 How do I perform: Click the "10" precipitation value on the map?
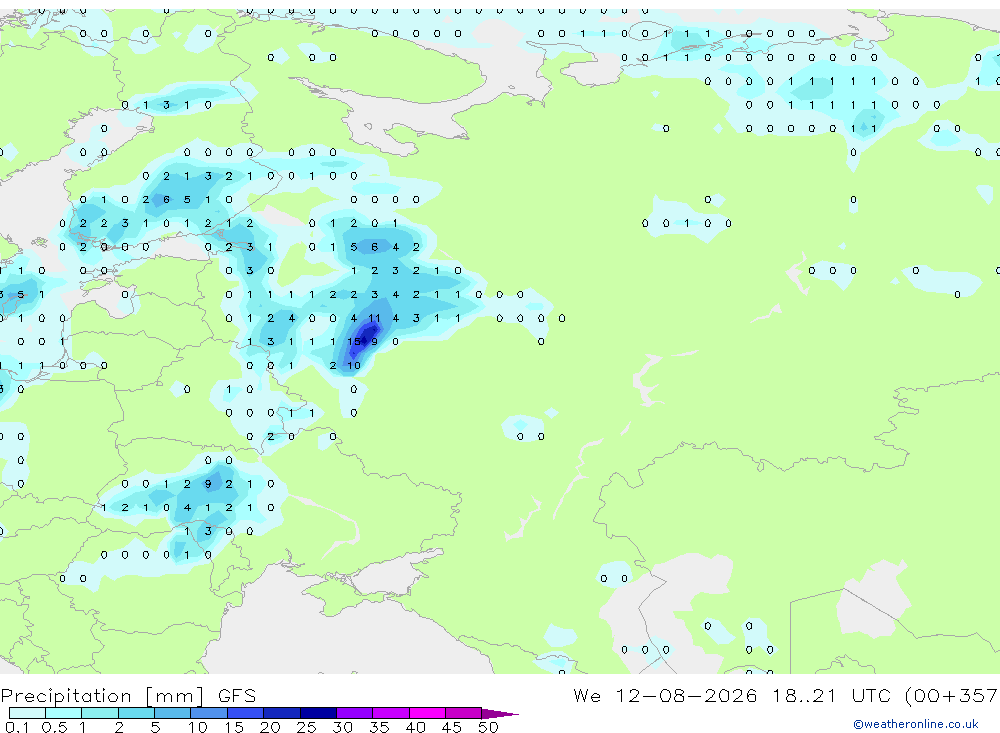tap(354, 366)
